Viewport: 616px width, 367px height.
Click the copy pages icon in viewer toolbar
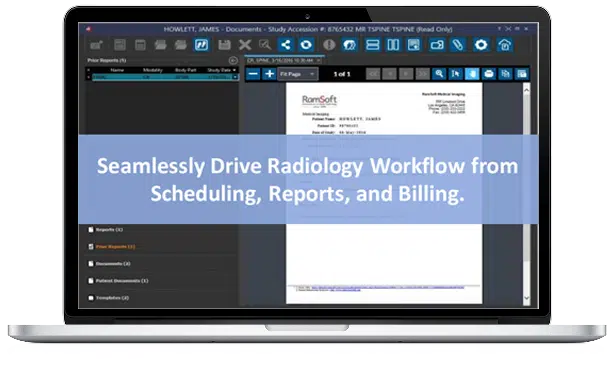(x=505, y=74)
